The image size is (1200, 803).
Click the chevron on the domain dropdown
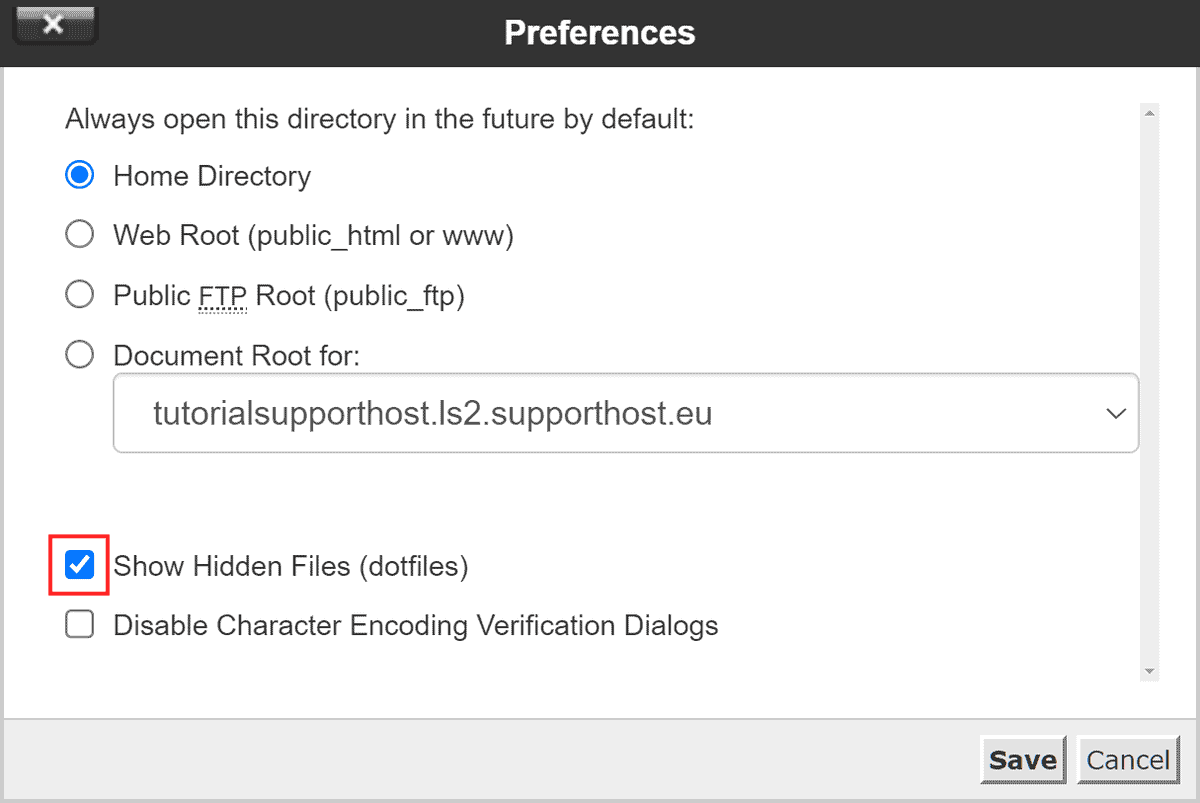pyautogui.click(x=1117, y=412)
